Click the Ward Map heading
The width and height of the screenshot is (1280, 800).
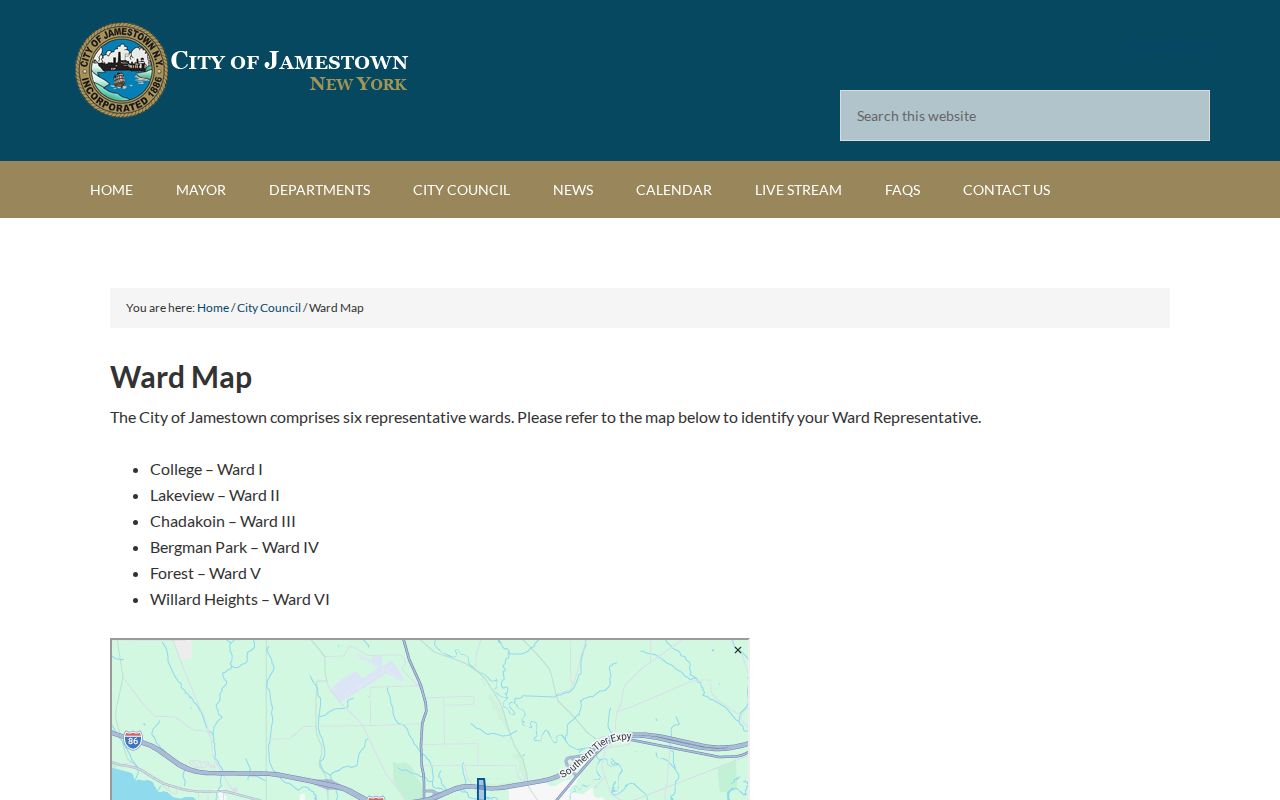pyautogui.click(x=181, y=377)
